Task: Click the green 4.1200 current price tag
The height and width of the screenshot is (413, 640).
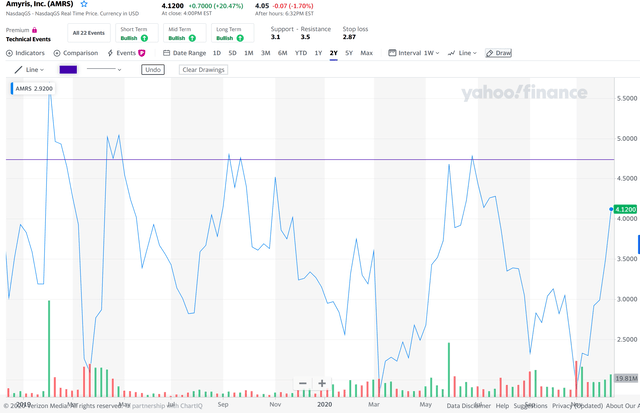Action: pyautogui.click(x=625, y=209)
